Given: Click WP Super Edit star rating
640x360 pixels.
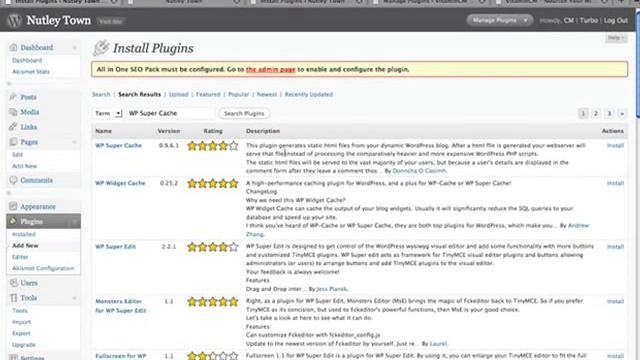Looking at the screenshot, I should click(213, 247).
